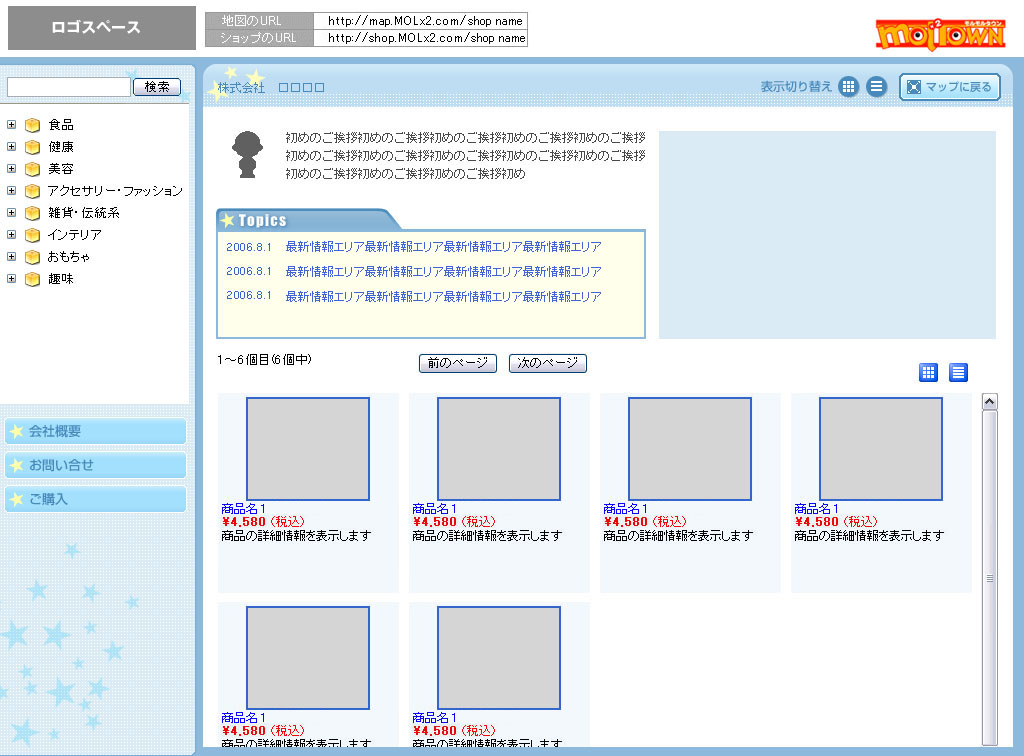Click the product list scrollbar thumb
This screenshot has height=756, width=1024.
pyautogui.click(x=989, y=578)
